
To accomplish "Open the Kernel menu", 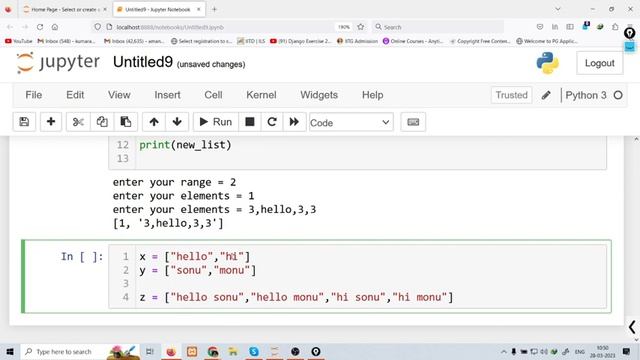I will (261, 95).
